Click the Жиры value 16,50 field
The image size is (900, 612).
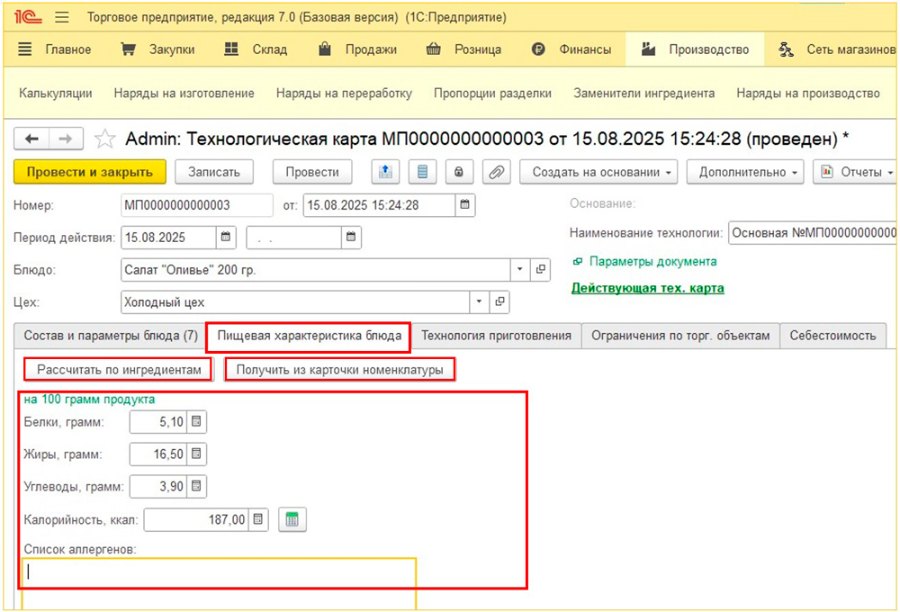click(158, 454)
